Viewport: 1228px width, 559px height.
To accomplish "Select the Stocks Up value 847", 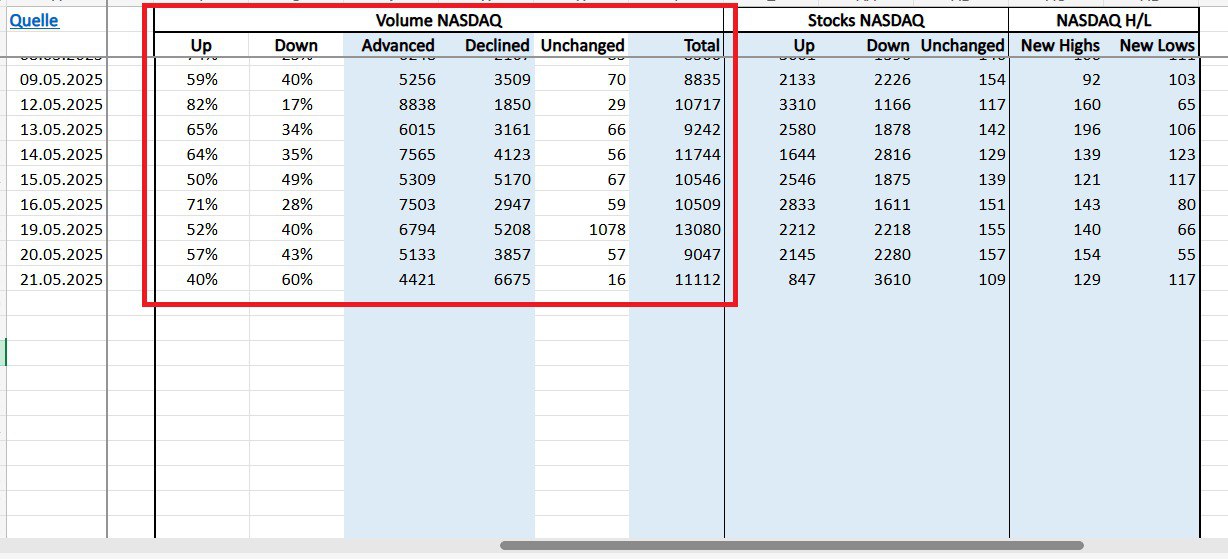I will tap(798, 280).
